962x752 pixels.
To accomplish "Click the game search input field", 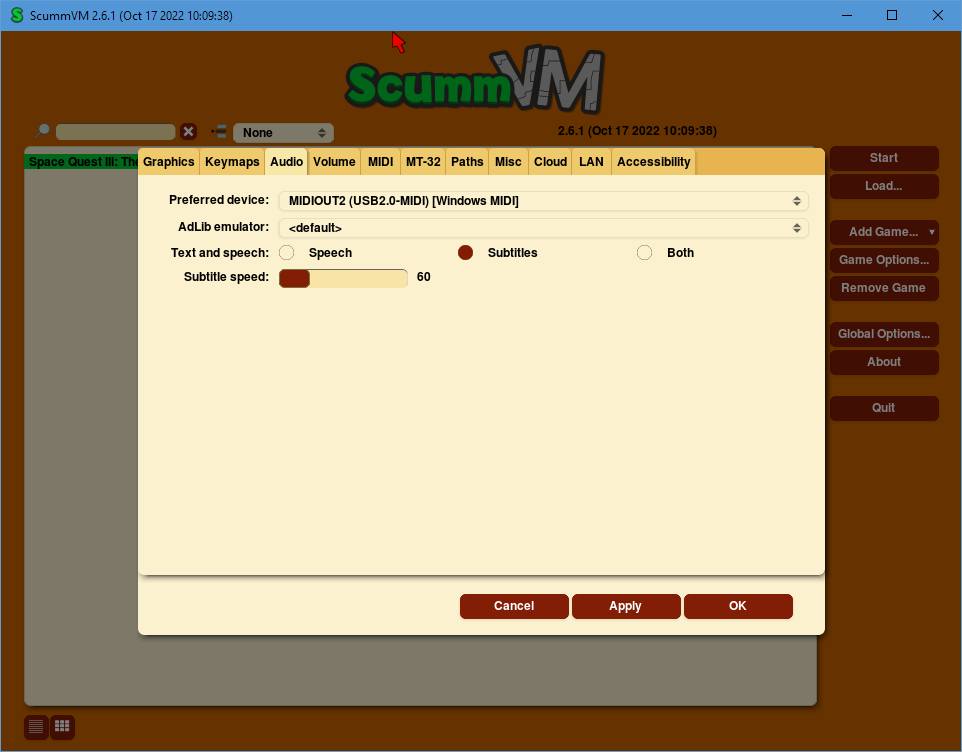I will pyautogui.click(x=115, y=132).
